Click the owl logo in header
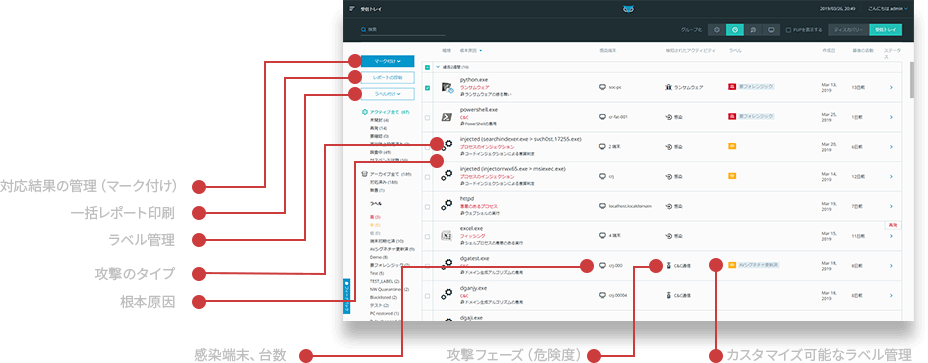This screenshot has width=928, height=363. 628,9
